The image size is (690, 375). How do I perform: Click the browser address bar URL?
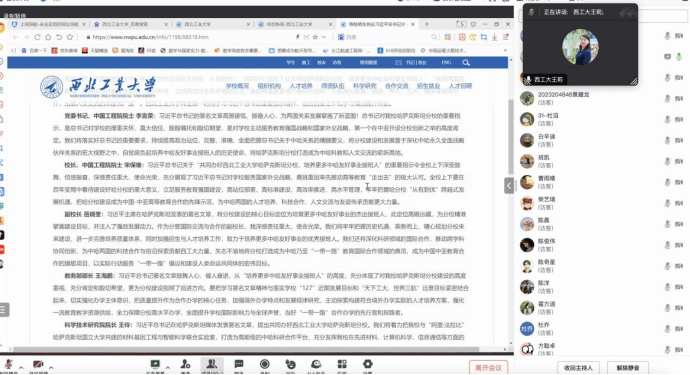[150, 37]
